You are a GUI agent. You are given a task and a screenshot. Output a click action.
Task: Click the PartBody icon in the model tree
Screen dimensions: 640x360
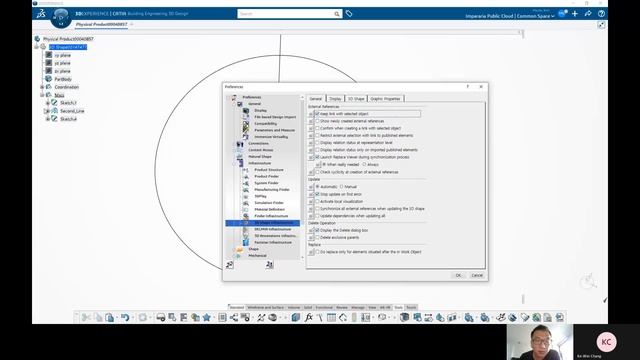(49, 79)
